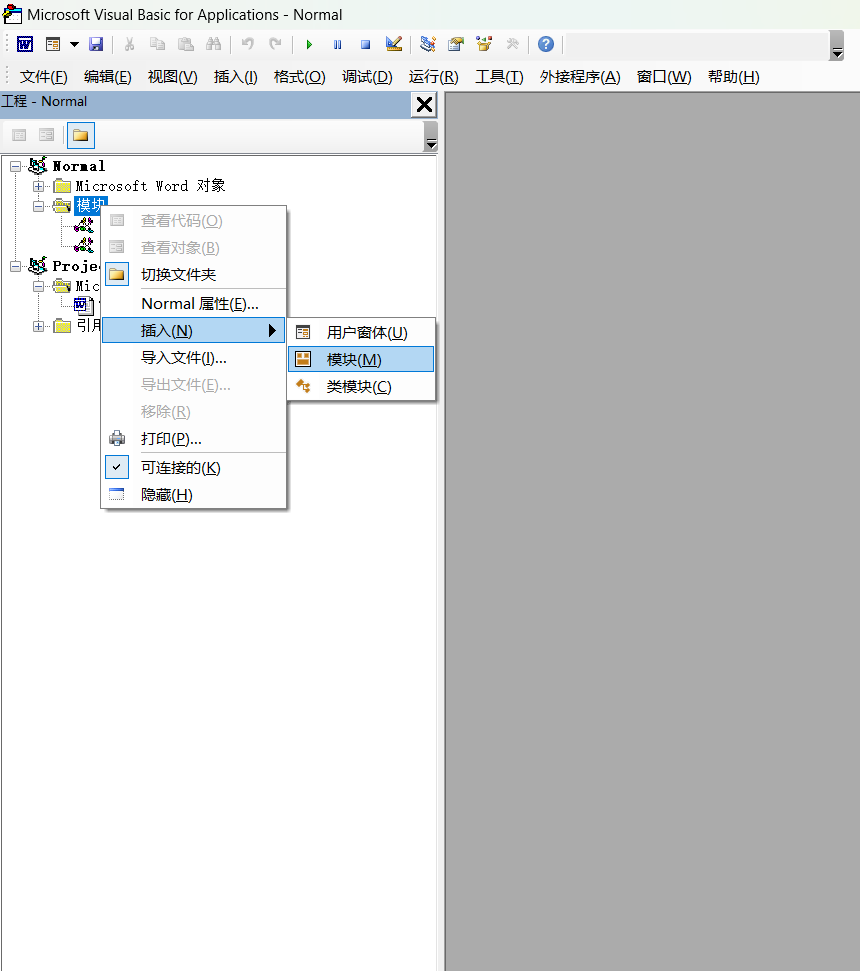Insert 用户窗体(U) from submenu
860x971 pixels.
(x=361, y=333)
